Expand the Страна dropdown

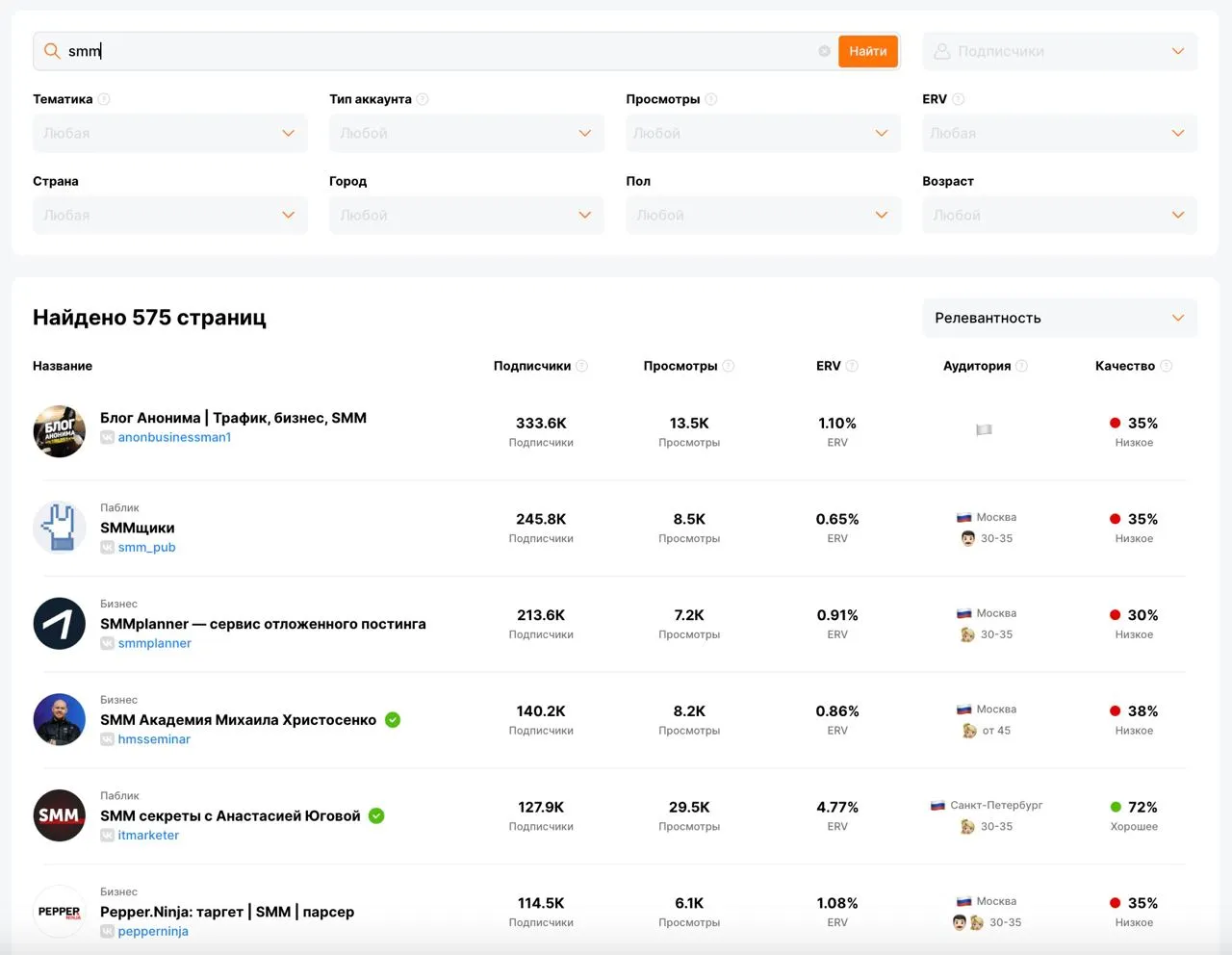(x=170, y=215)
